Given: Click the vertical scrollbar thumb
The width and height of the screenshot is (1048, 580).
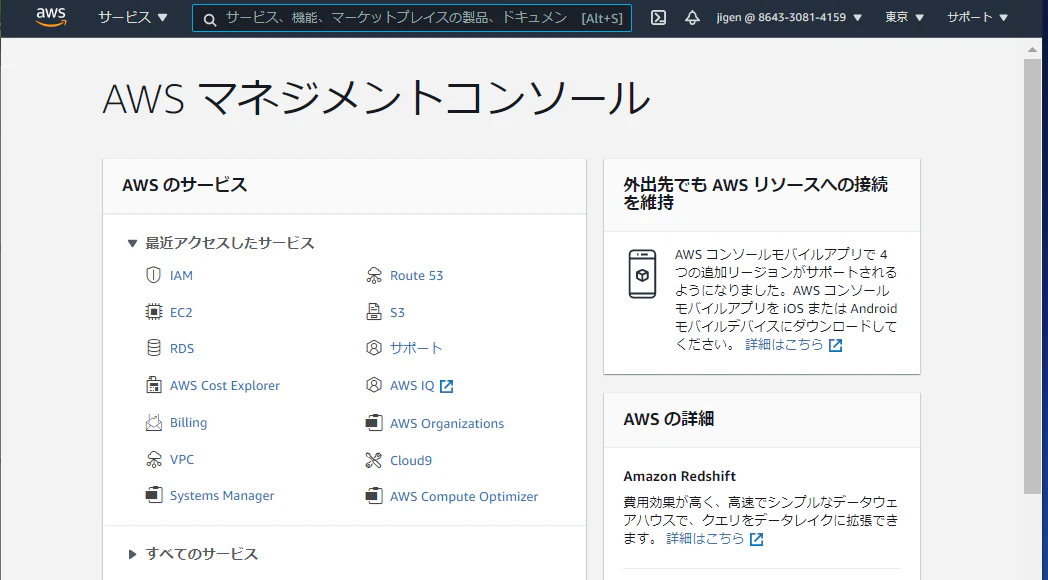Looking at the screenshot, I should (x=1032, y=276).
